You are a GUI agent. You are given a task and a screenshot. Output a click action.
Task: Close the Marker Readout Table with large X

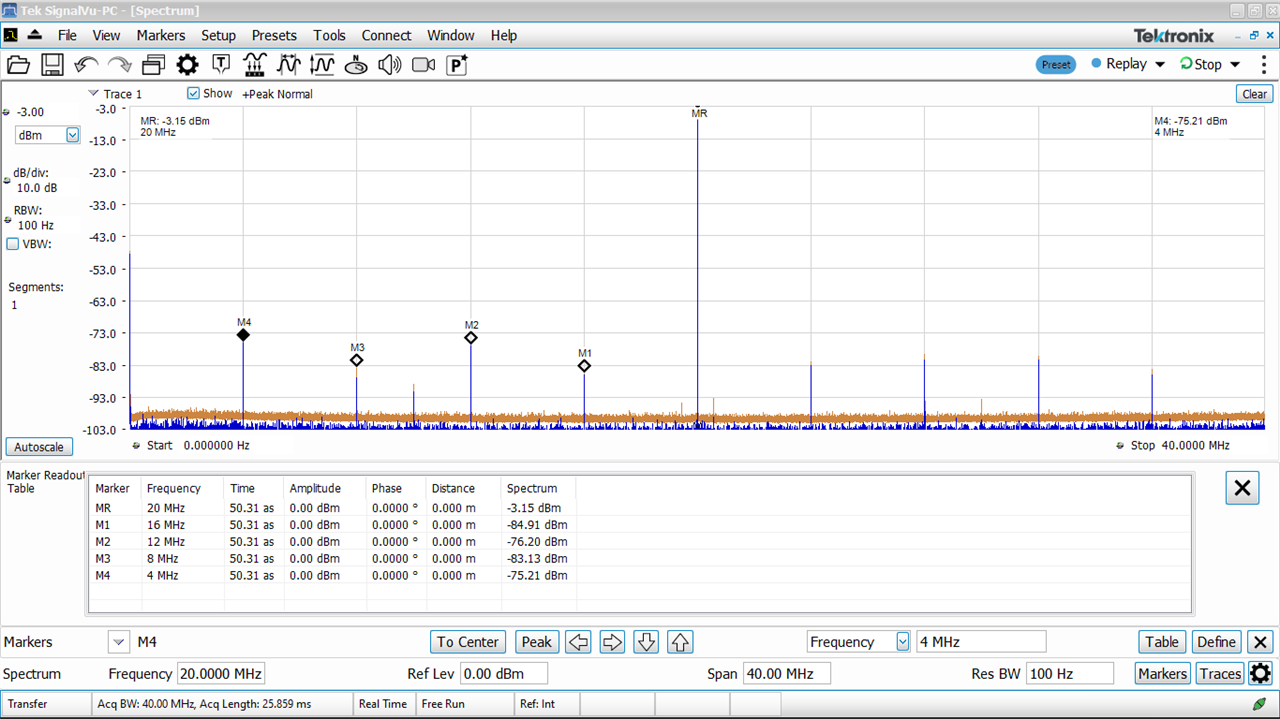pos(1242,488)
